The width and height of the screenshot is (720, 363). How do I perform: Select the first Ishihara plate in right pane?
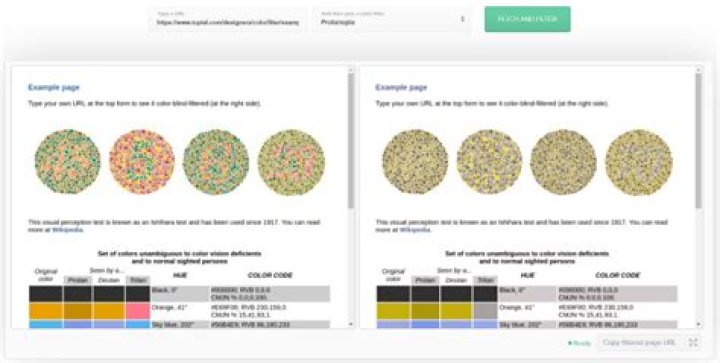pos(415,162)
